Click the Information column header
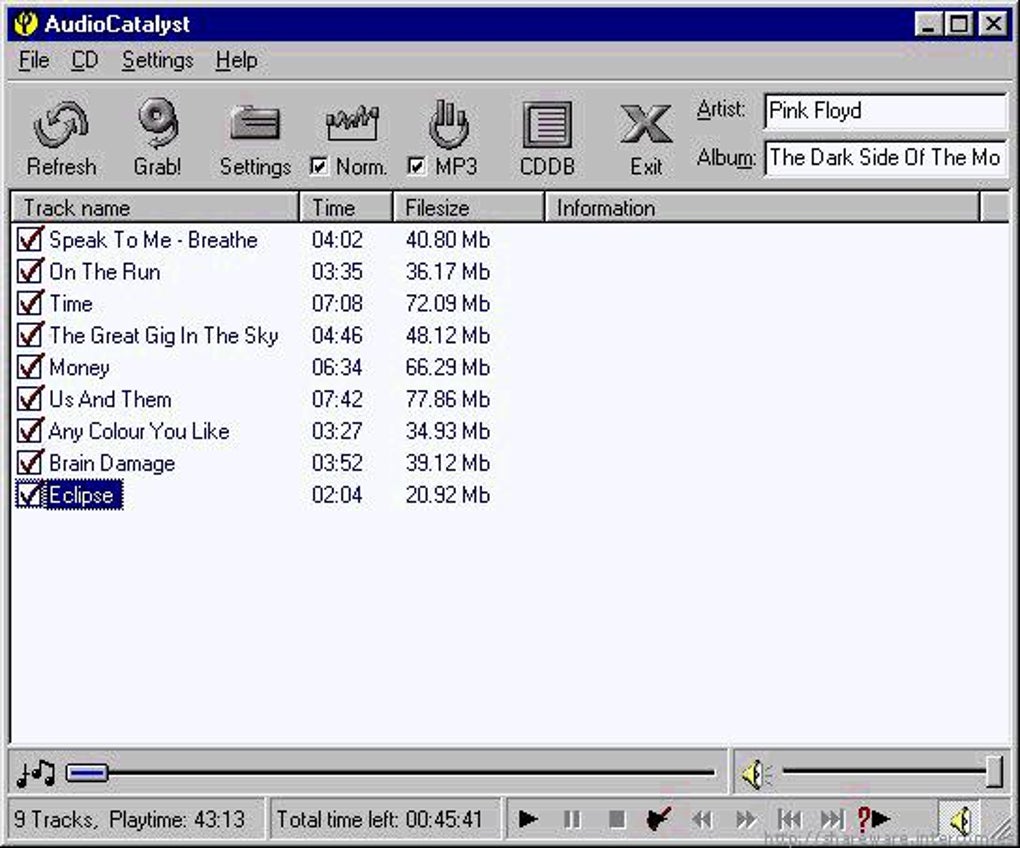This screenshot has height=848, width=1020. click(x=762, y=207)
